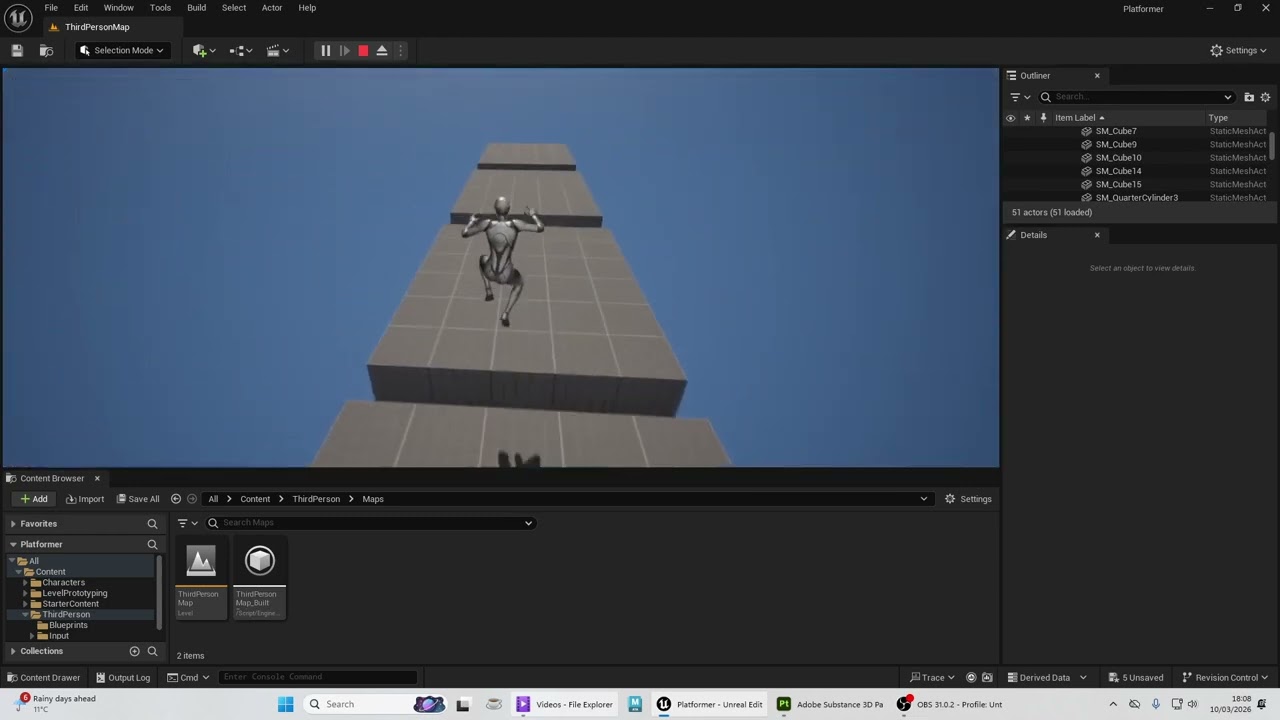
Task: Open the File menu
Action: click(51, 8)
